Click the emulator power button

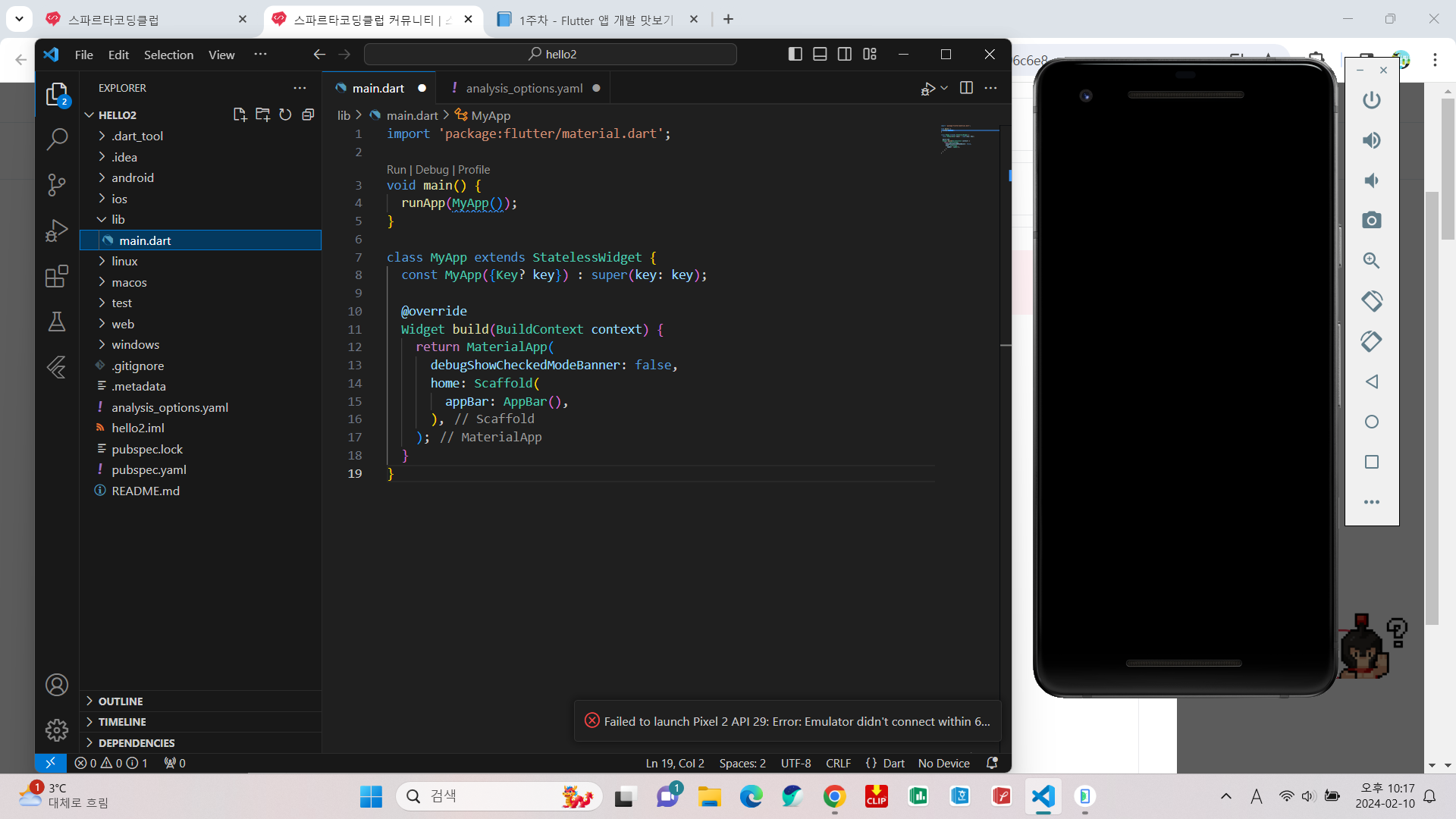[x=1372, y=100]
